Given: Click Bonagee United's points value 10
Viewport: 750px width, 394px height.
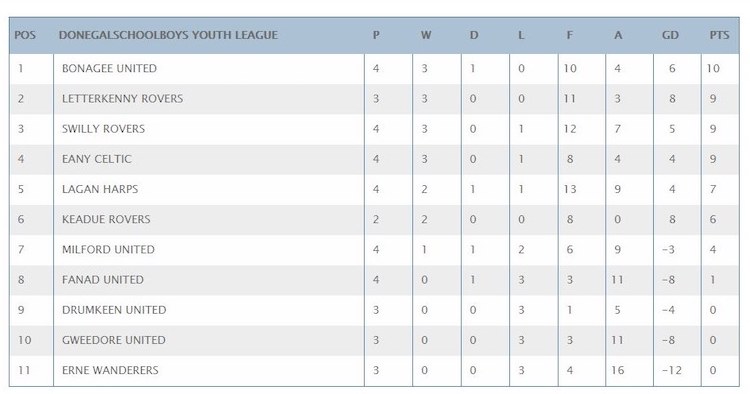Looking at the screenshot, I should (713, 68).
